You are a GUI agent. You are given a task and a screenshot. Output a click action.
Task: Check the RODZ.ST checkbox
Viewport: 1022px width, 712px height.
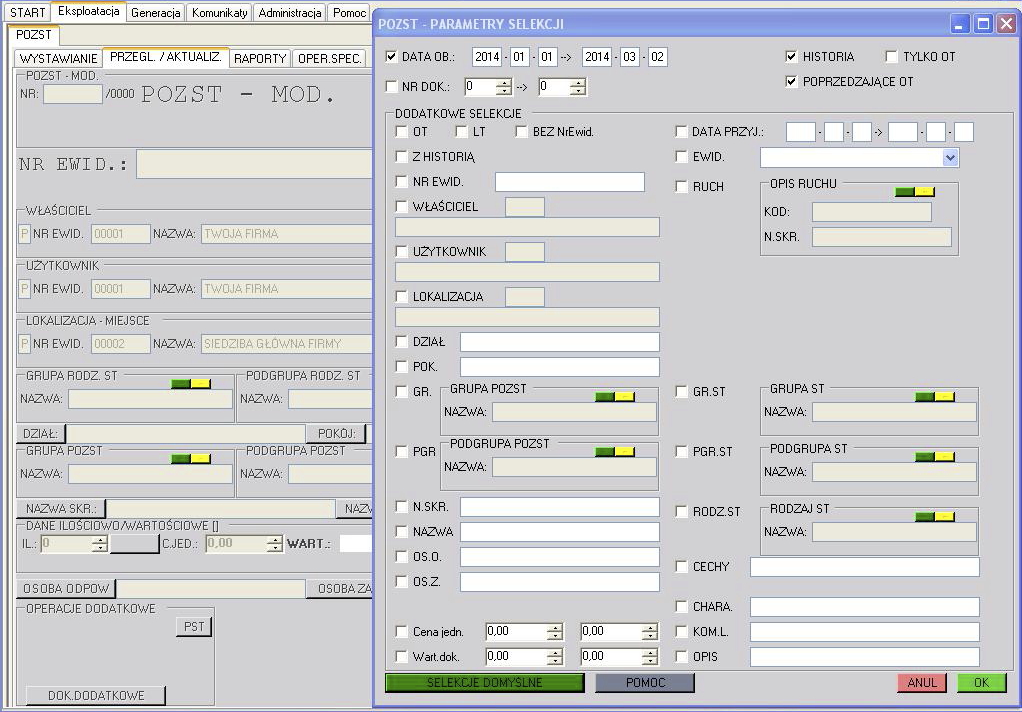pos(681,511)
